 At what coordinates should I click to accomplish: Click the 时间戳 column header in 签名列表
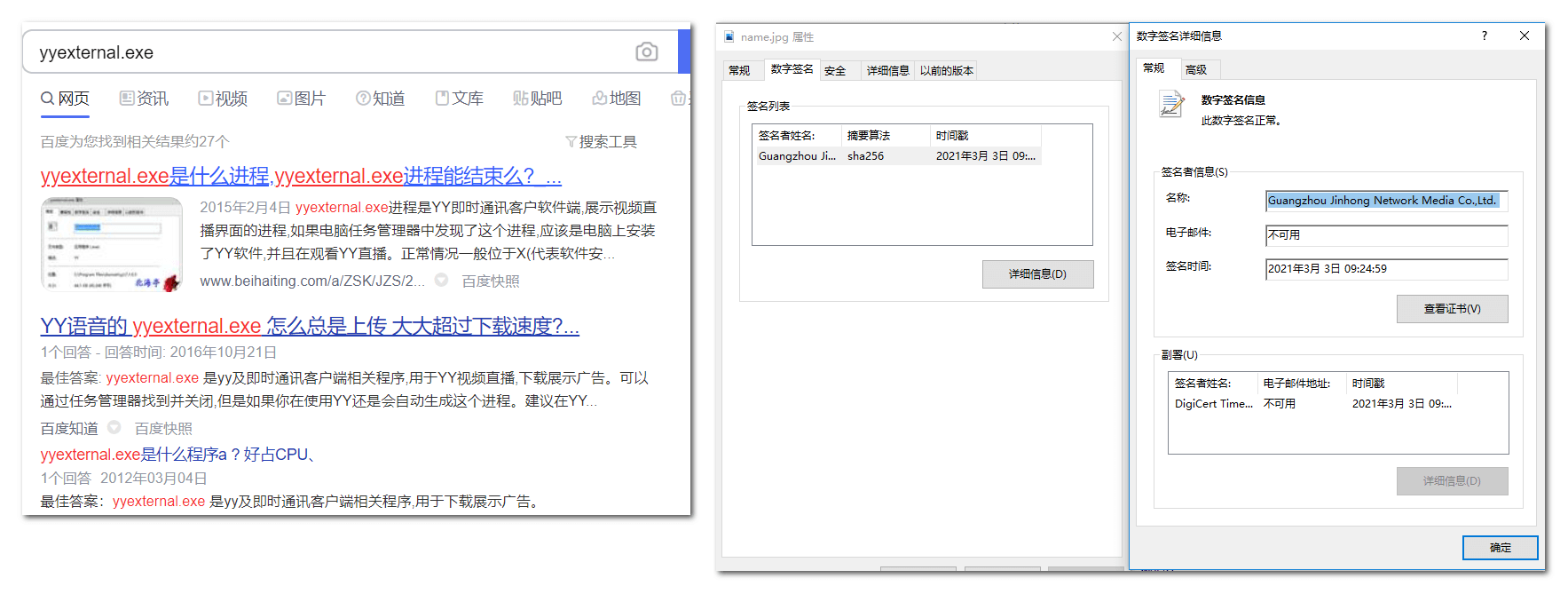coord(985,135)
